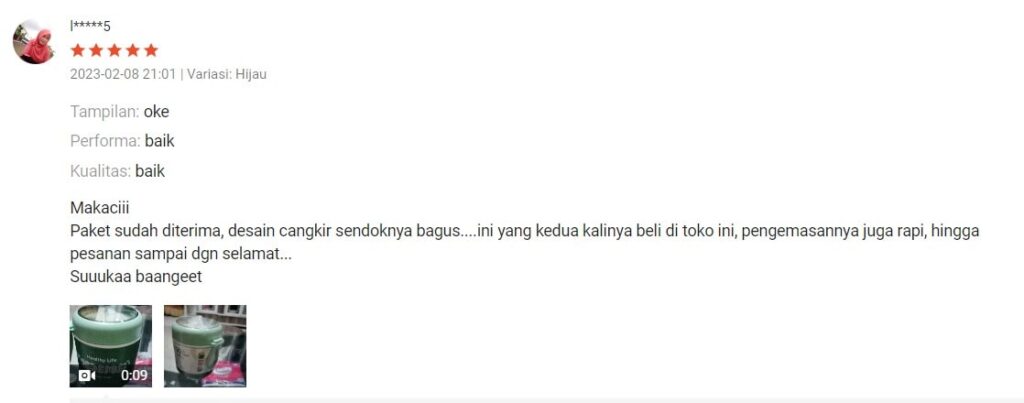Select the third rating star
Image resolution: width=1024 pixels, height=403 pixels.
click(x=114, y=50)
